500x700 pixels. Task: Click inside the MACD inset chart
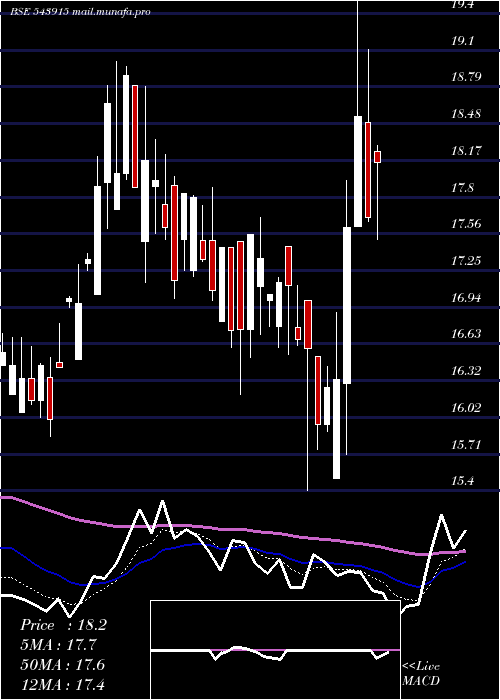pos(275,650)
